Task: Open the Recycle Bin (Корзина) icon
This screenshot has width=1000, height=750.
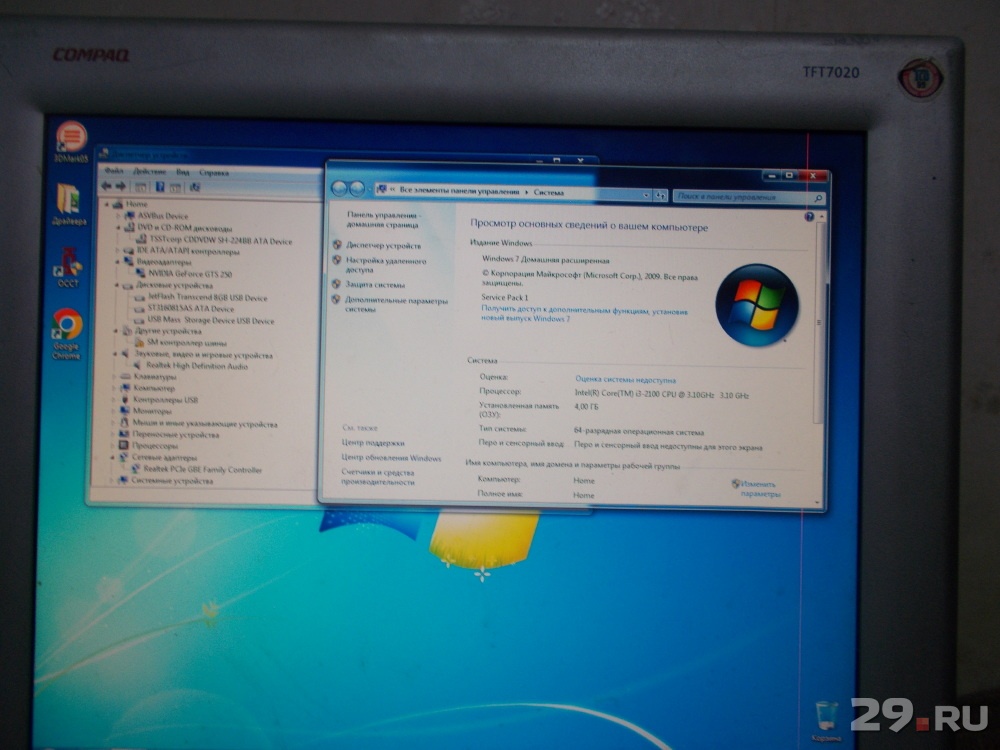Action: pos(826,714)
